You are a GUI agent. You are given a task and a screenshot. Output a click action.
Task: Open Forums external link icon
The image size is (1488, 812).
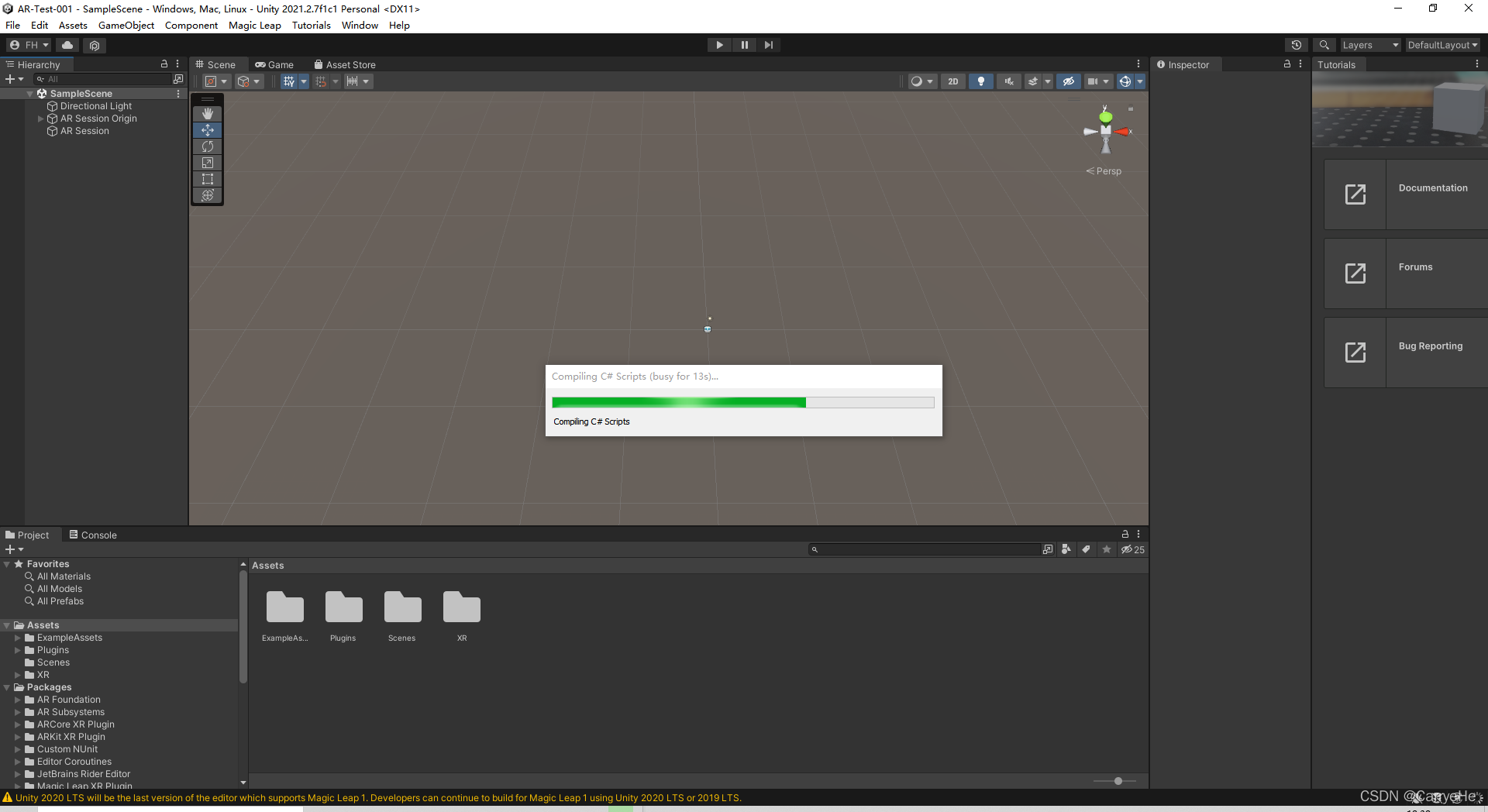click(1355, 274)
